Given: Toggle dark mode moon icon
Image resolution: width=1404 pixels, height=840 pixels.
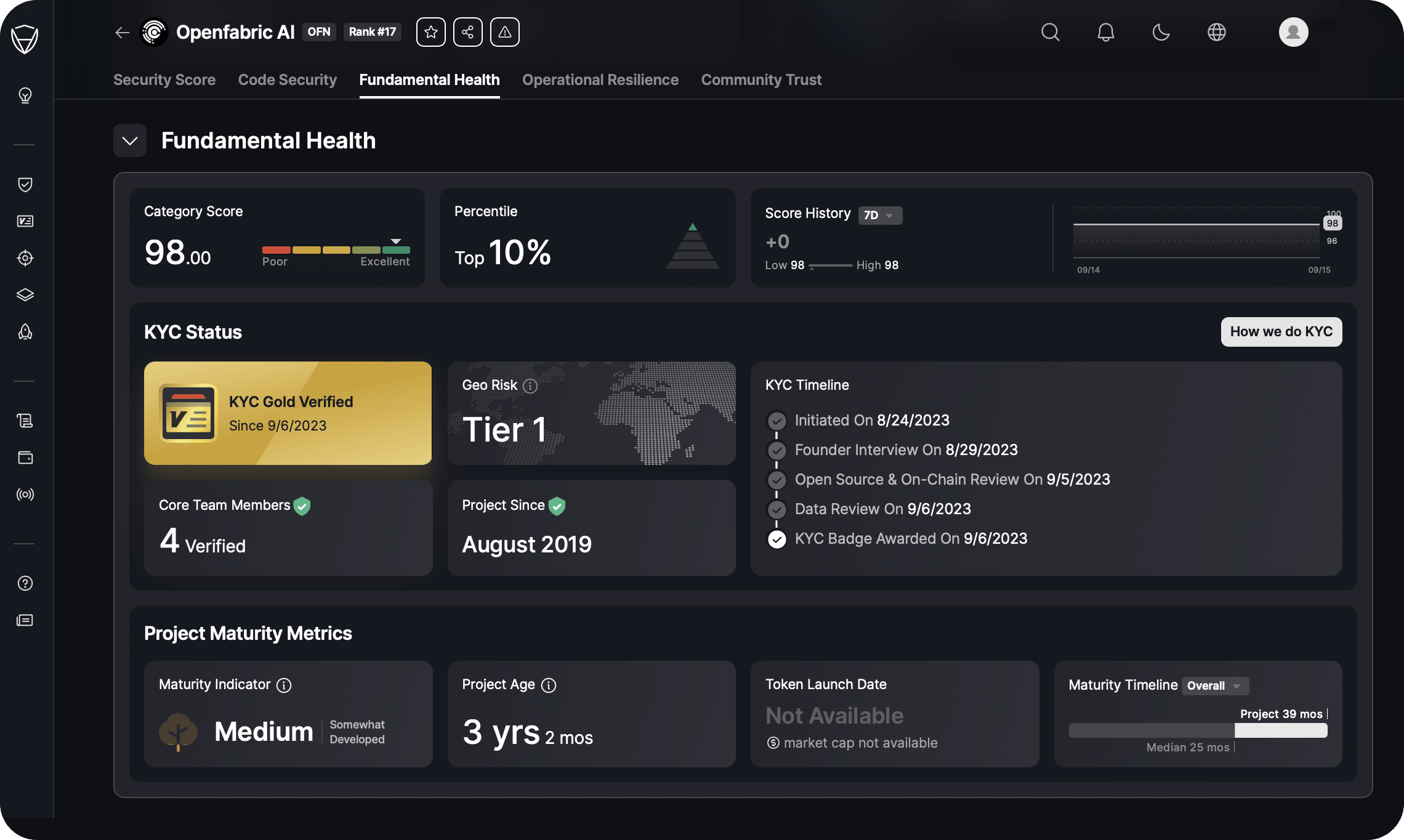Looking at the screenshot, I should [1161, 32].
